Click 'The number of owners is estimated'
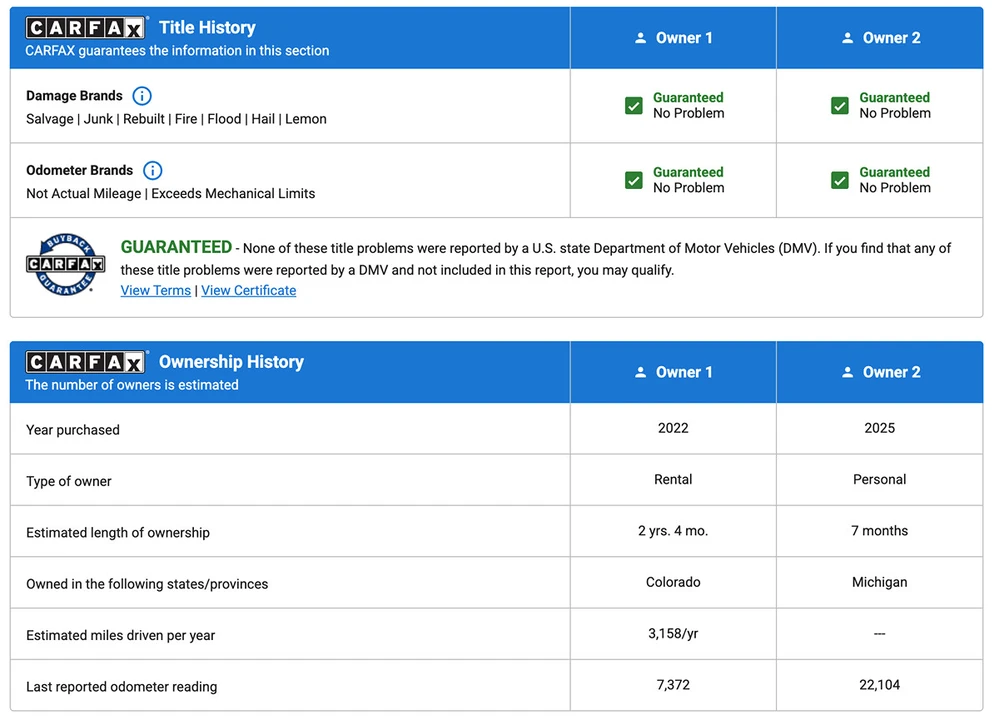The width and height of the screenshot is (999, 720). pos(132,385)
